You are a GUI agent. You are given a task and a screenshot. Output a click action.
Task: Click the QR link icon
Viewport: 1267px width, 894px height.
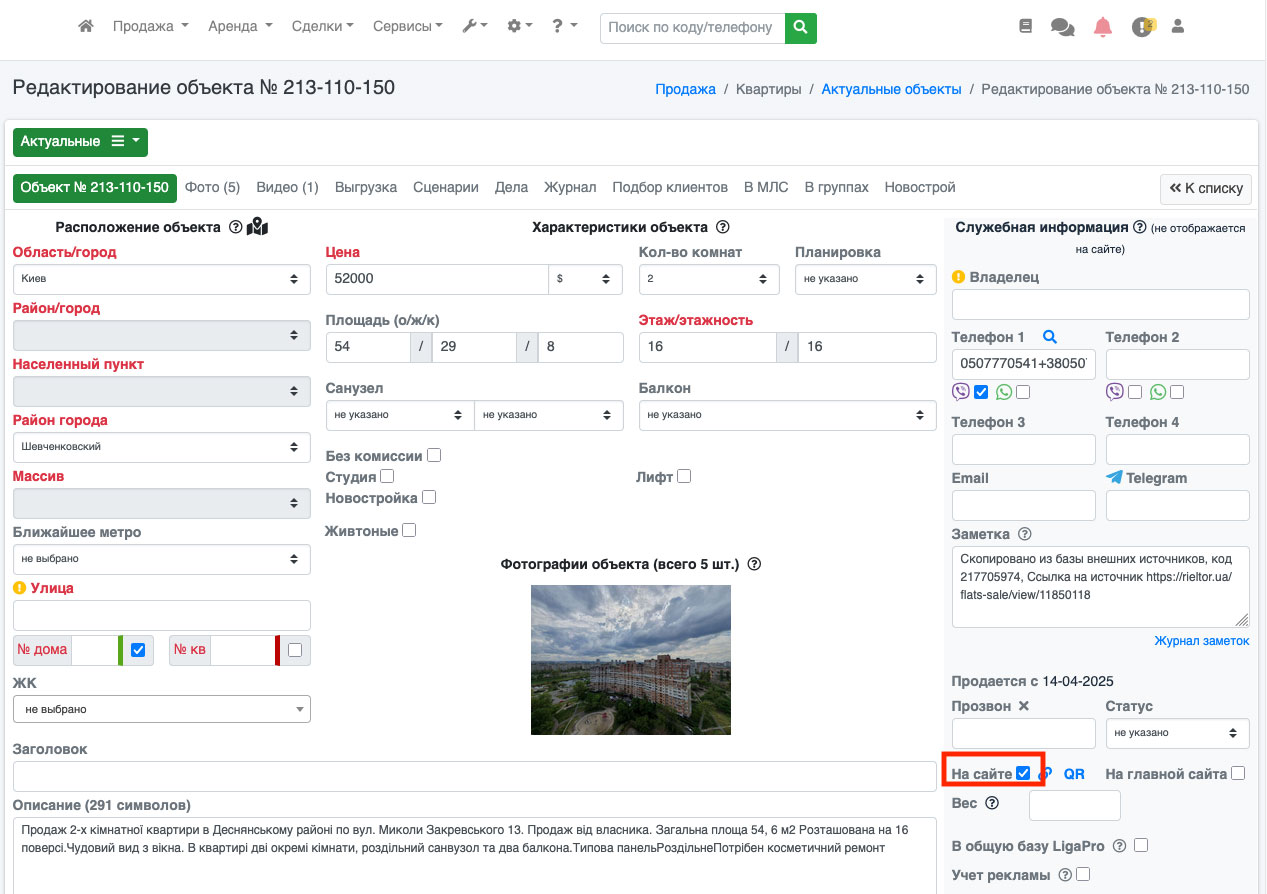1073,774
